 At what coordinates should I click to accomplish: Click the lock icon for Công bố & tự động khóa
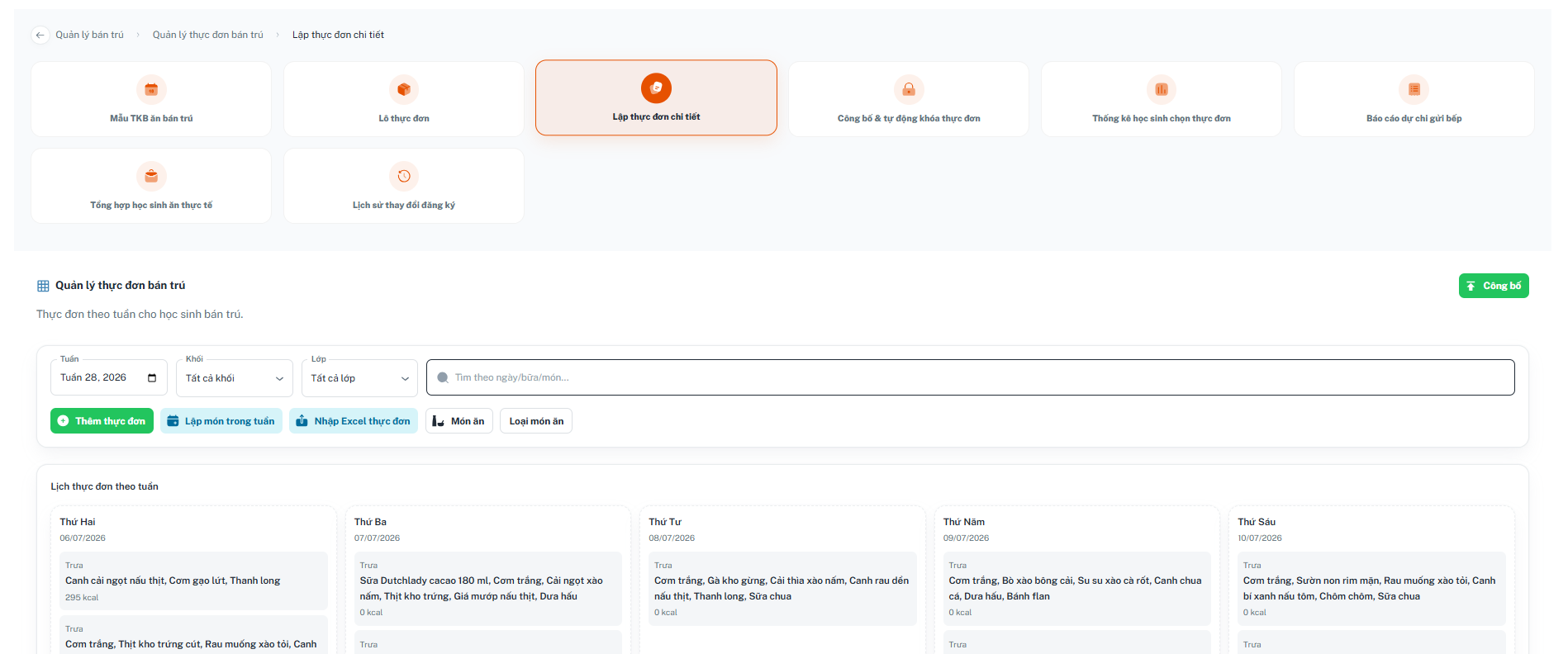coord(909,89)
